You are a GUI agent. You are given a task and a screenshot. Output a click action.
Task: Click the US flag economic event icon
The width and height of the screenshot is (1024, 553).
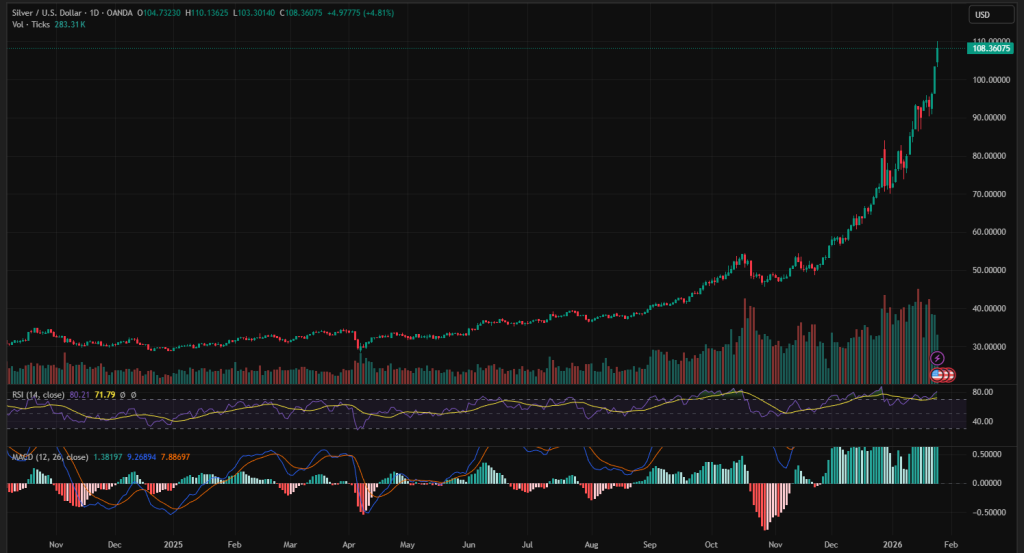pyautogui.click(x=938, y=374)
